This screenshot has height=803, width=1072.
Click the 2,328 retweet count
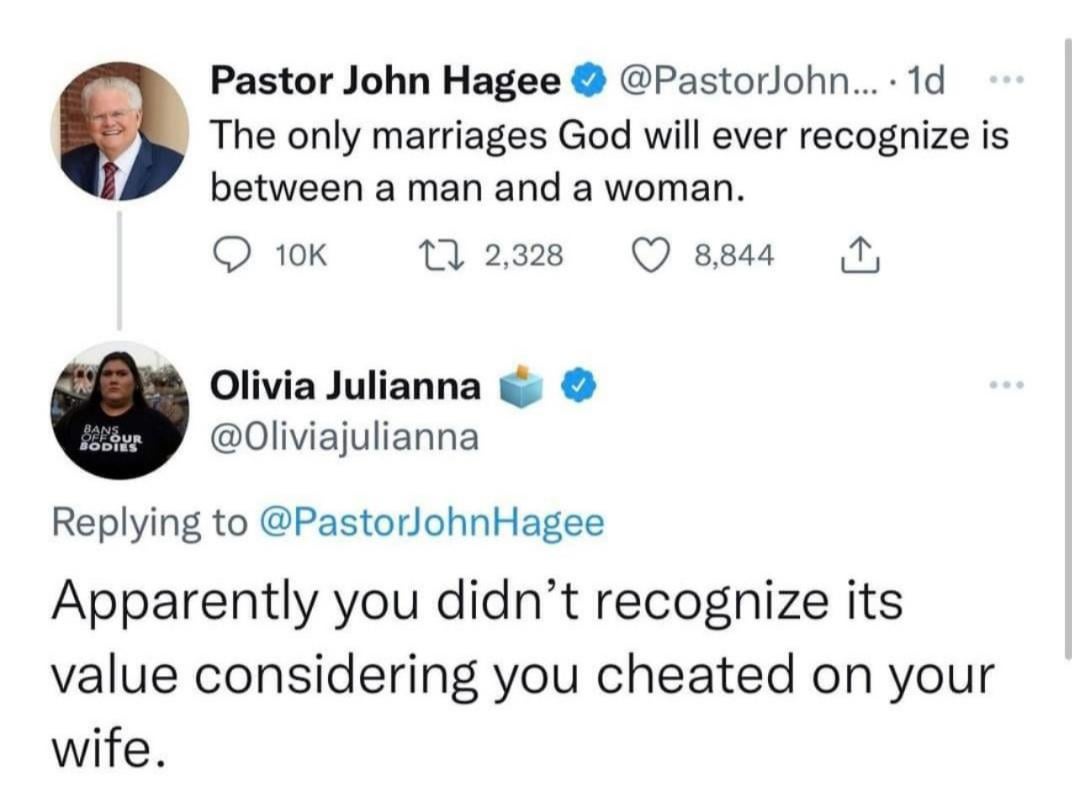[x=525, y=256]
